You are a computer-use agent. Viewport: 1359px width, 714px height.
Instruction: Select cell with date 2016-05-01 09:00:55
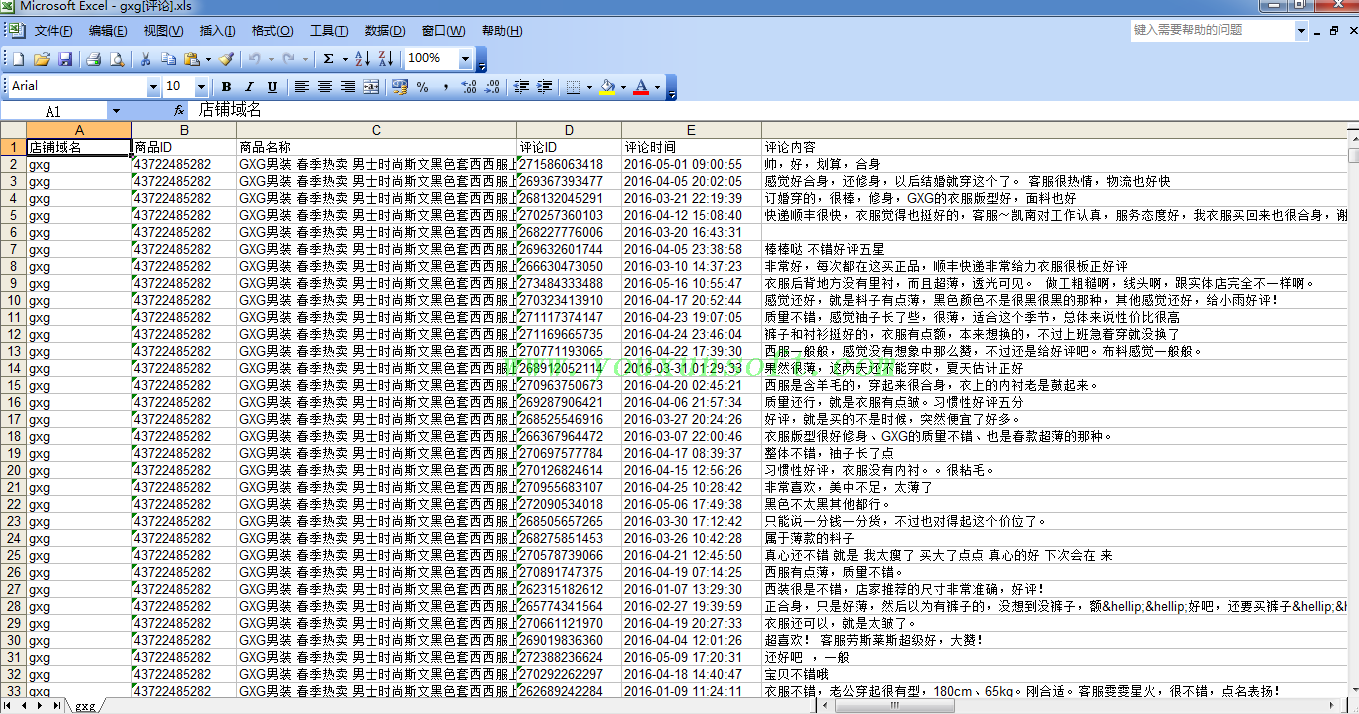tap(691, 164)
